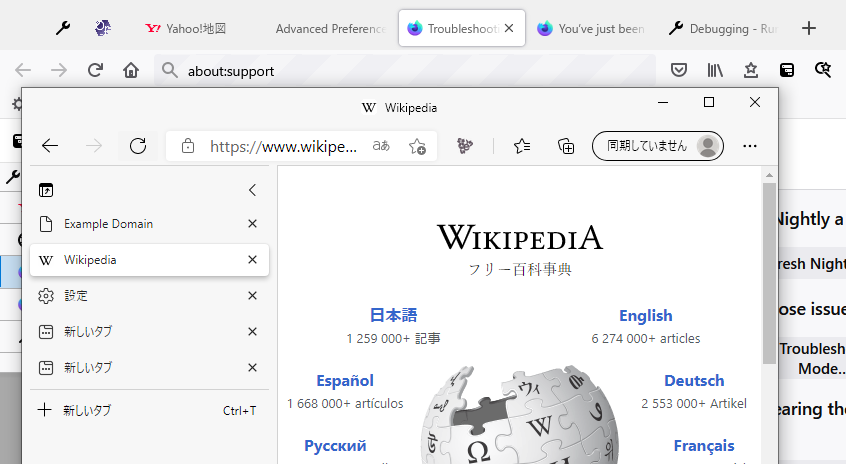
Task: Save page to Pocket in Firefox
Action: 679,70
